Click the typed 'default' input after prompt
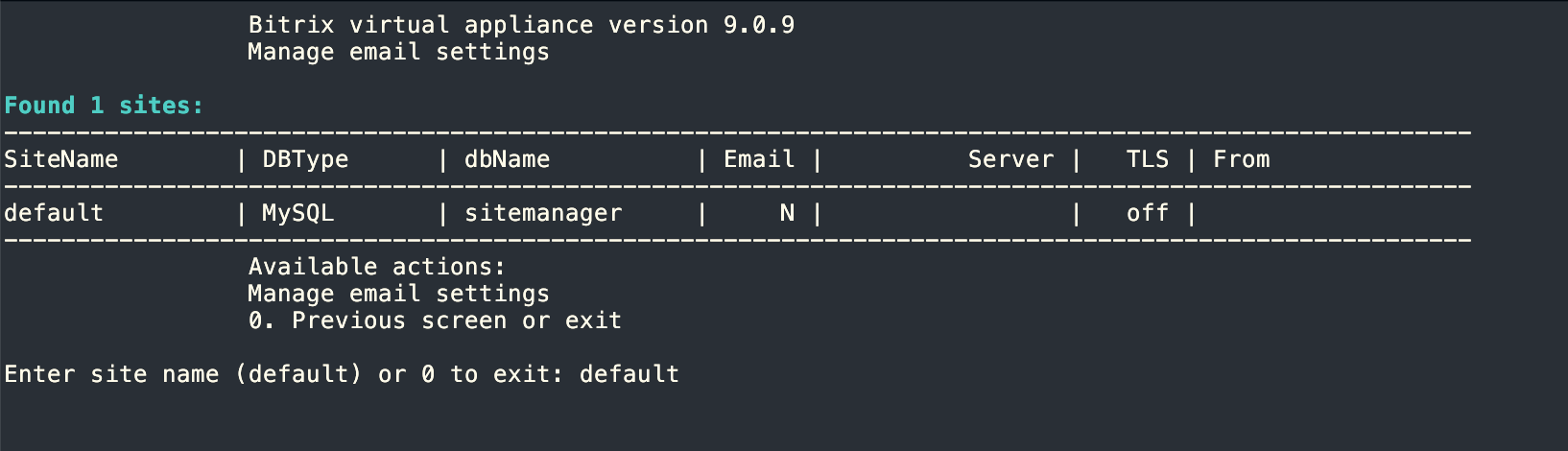Image resolution: width=1568 pixels, height=451 pixels. 630,374
